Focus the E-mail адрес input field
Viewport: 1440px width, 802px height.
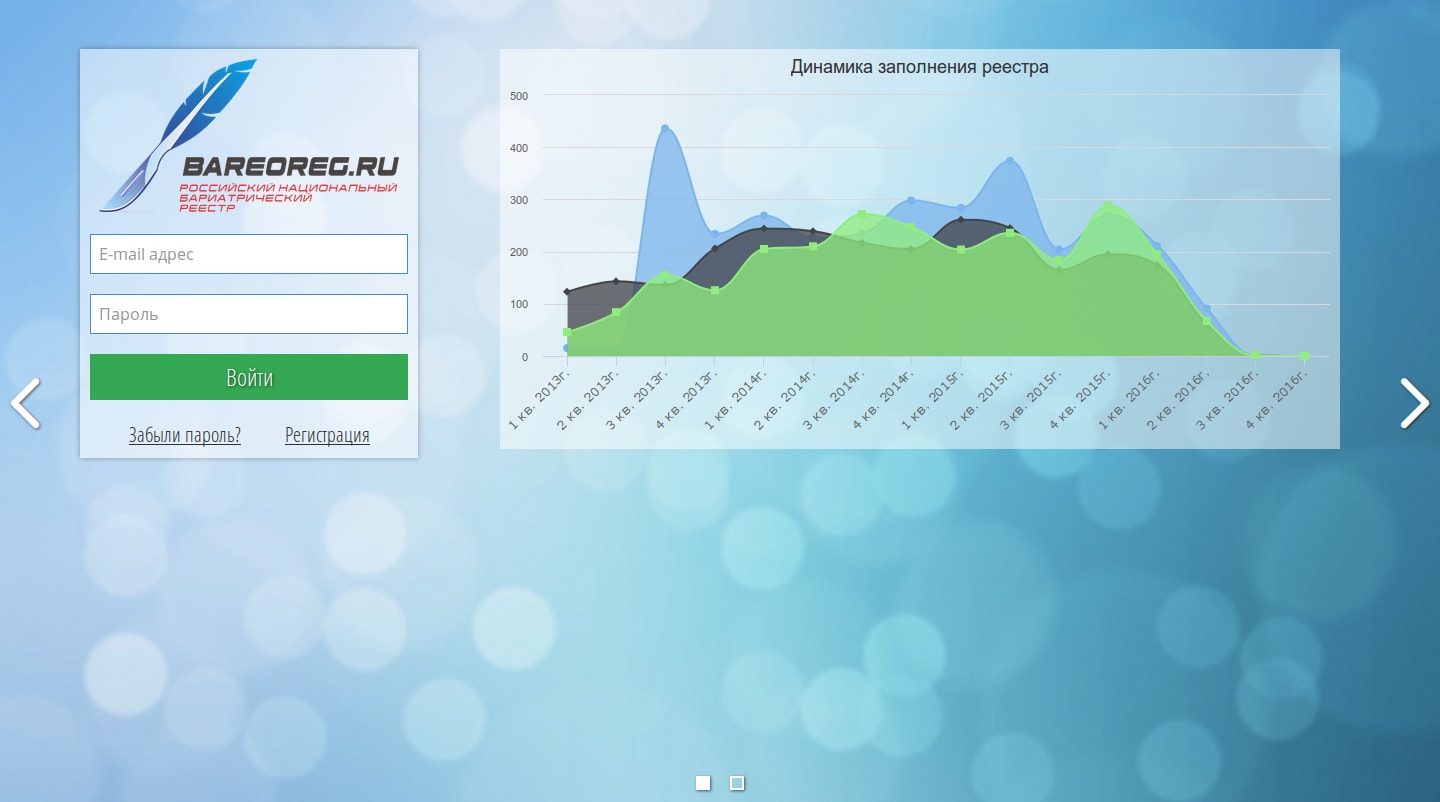[x=249, y=254]
